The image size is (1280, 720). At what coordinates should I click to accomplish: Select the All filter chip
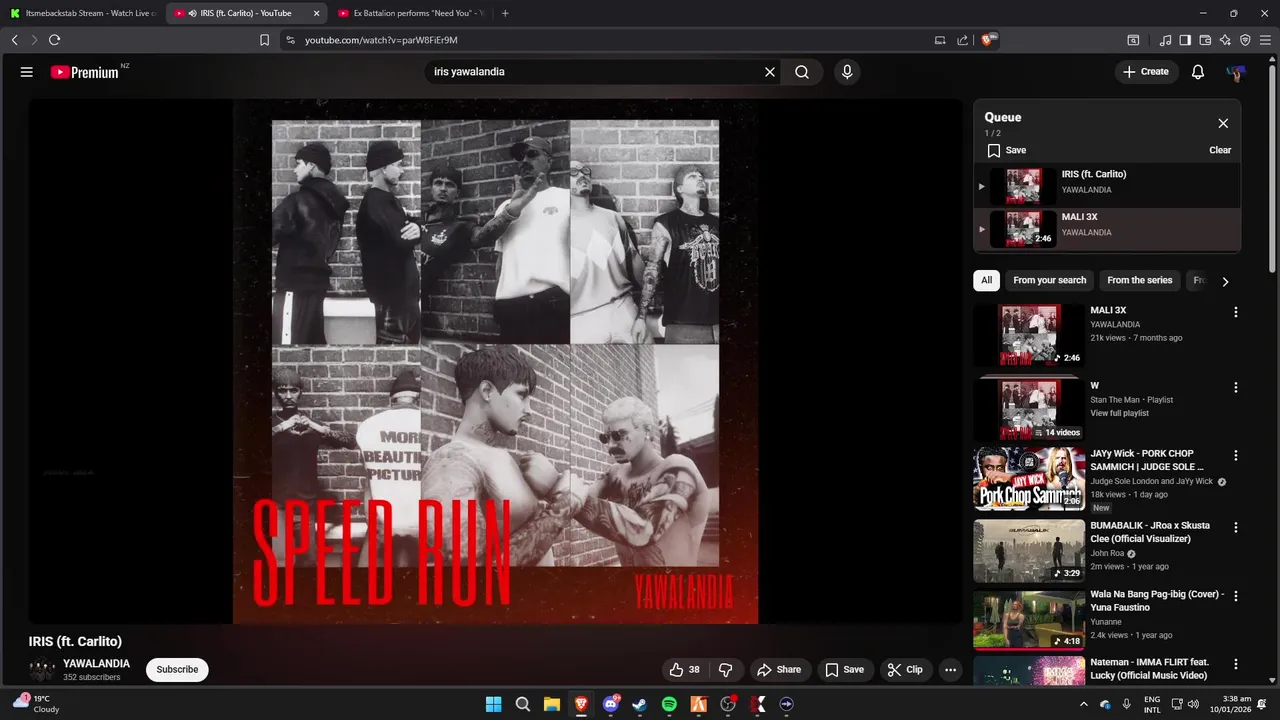(x=986, y=280)
